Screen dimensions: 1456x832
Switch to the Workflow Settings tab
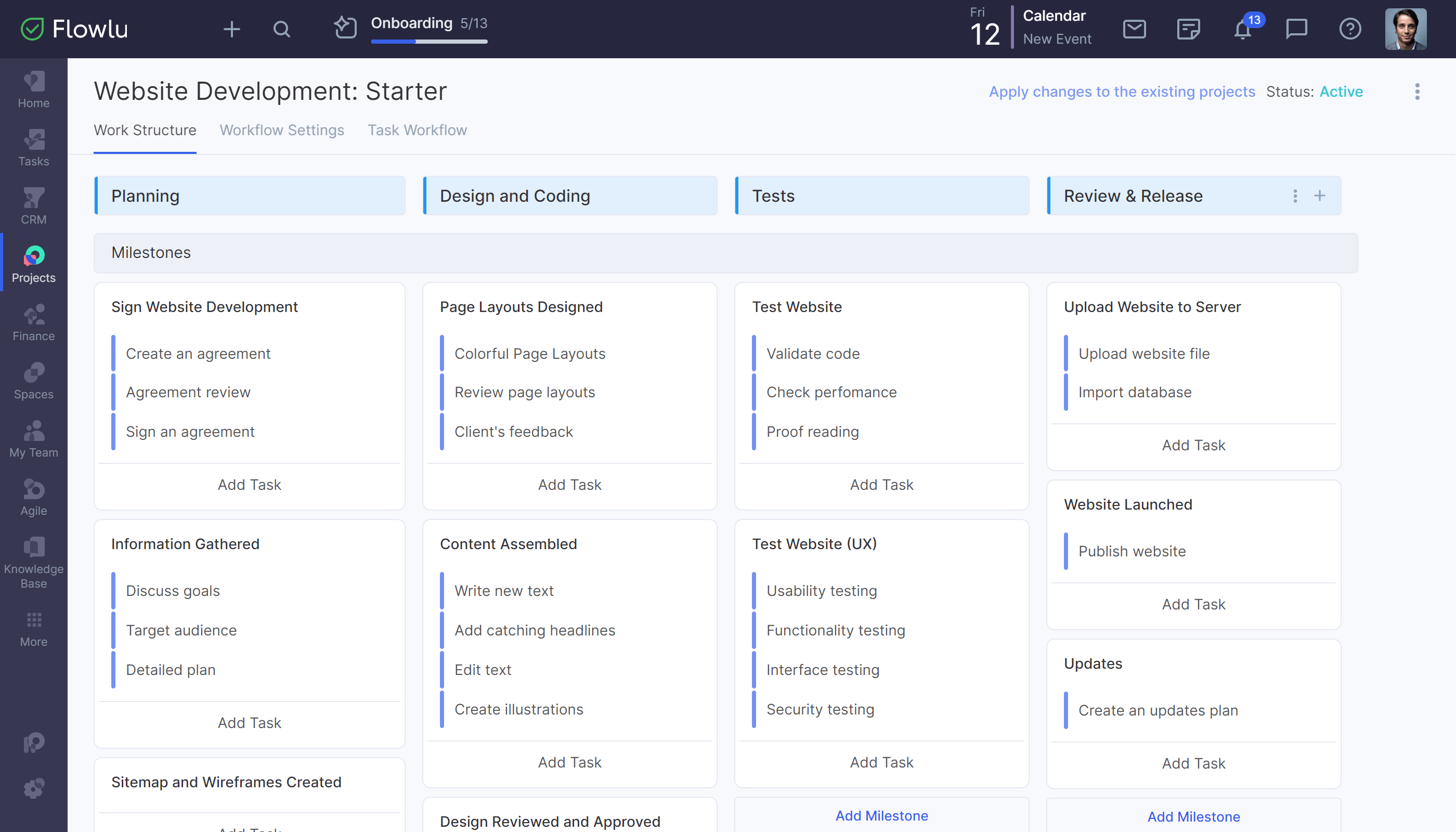[x=282, y=131]
